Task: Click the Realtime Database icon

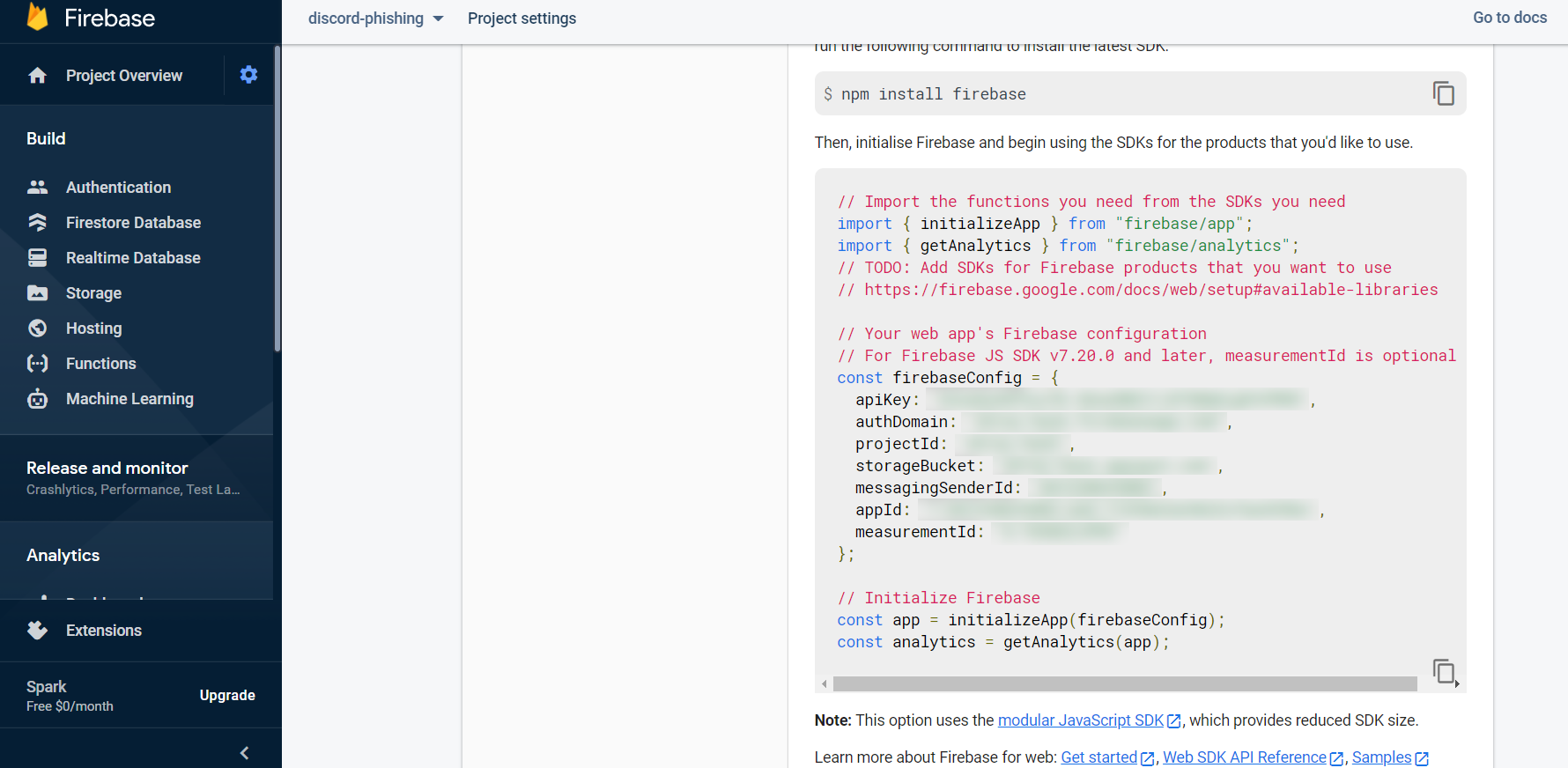Action: [x=37, y=257]
